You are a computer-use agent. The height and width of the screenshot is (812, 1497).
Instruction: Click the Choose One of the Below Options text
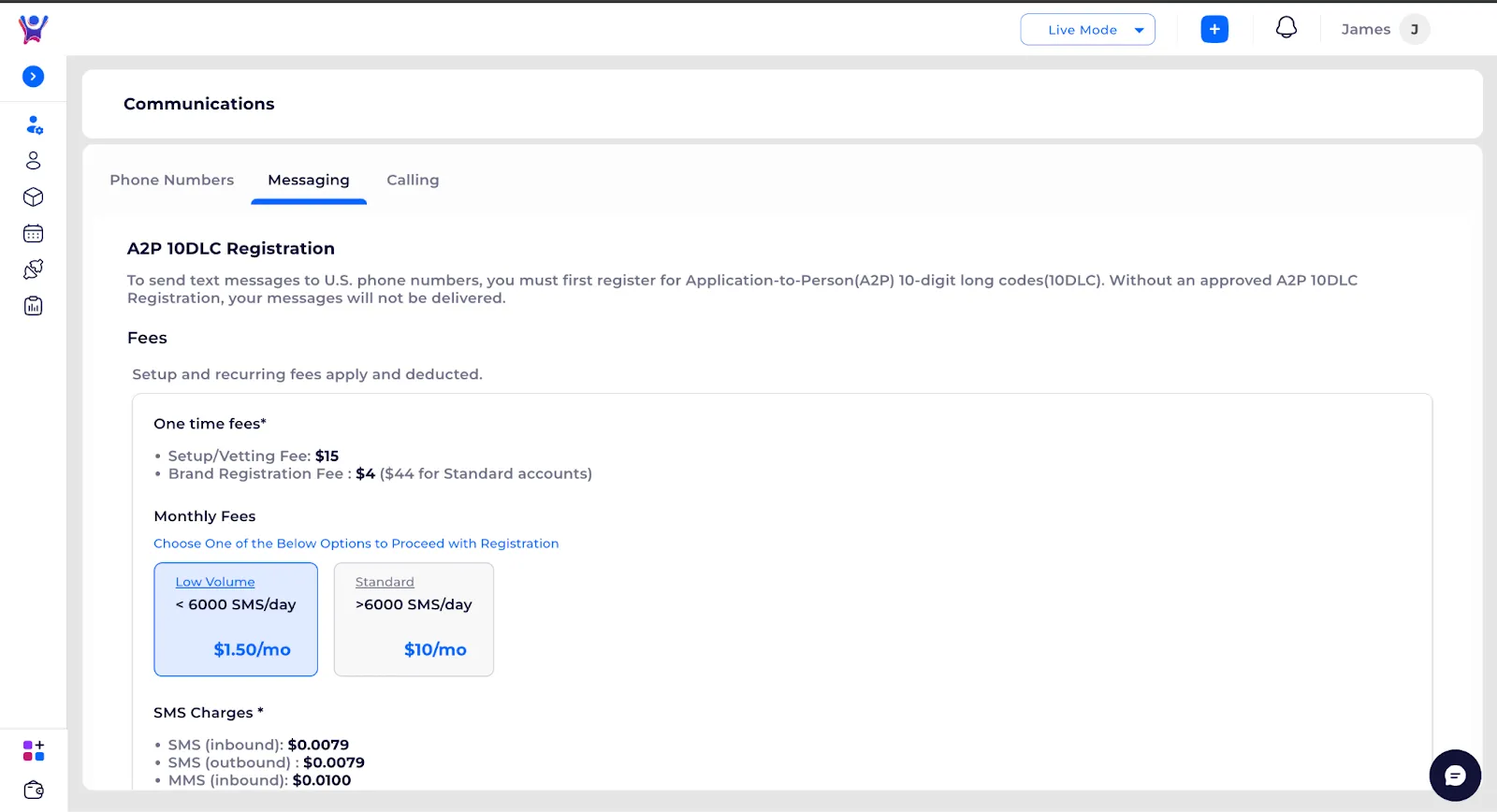356,544
